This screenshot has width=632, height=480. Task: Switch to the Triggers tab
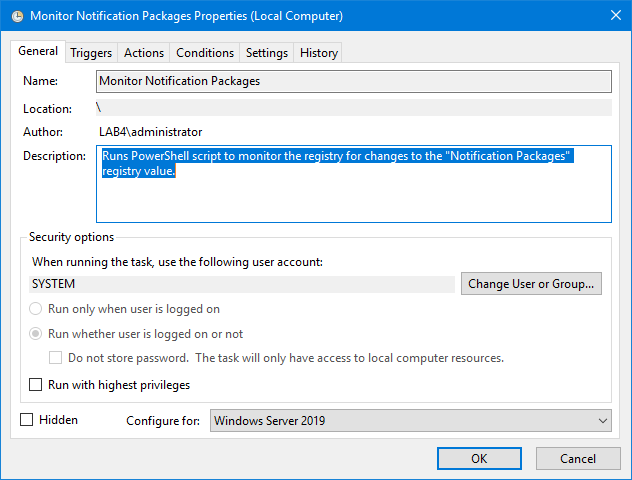91,53
